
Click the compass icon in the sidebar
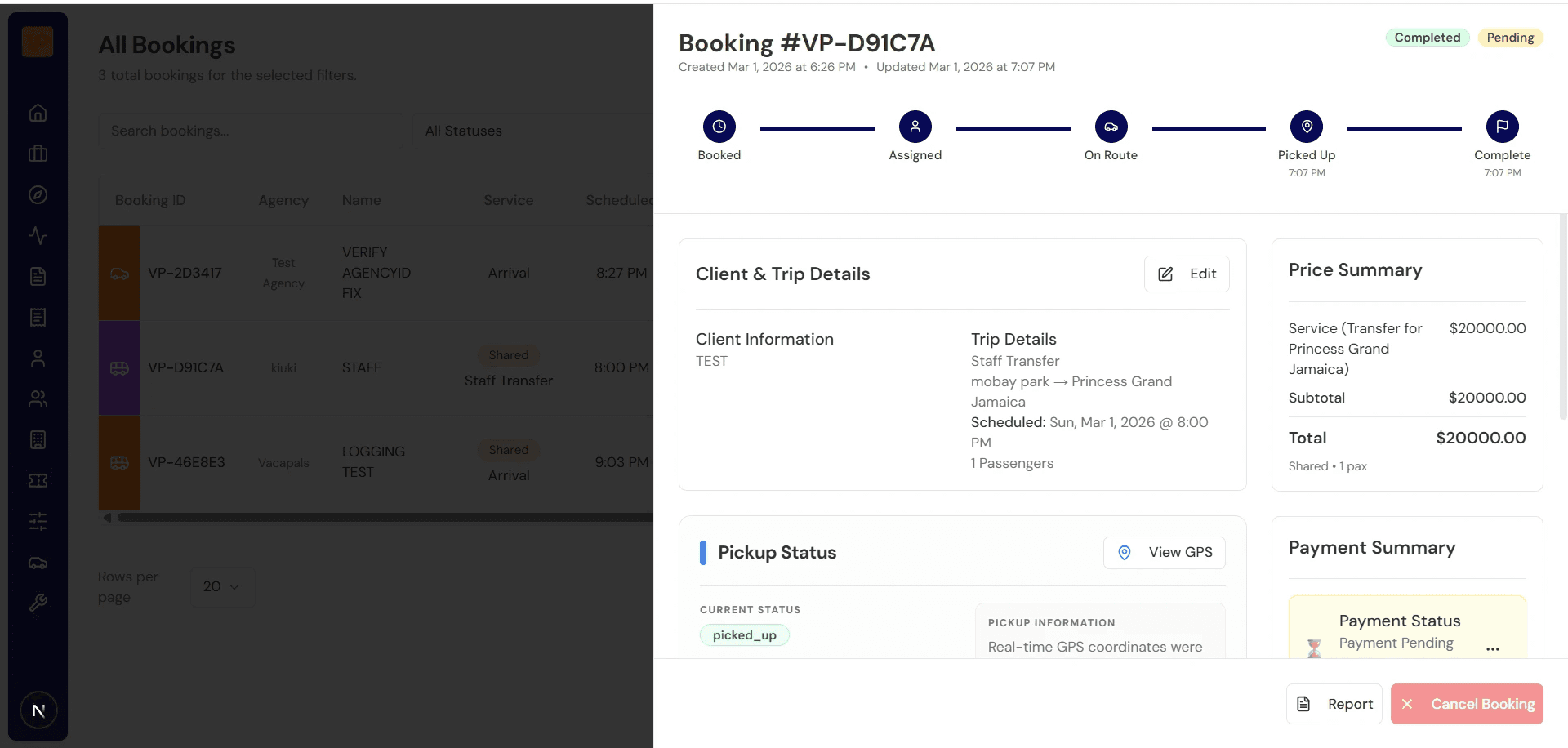tap(38, 194)
